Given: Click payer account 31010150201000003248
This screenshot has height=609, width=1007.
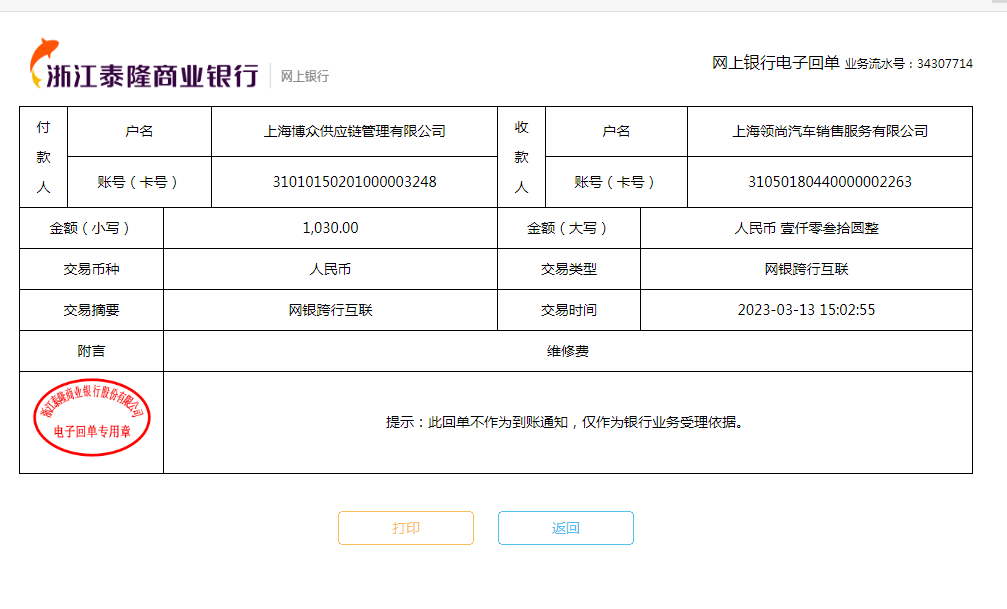Looking at the screenshot, I should point(354,182).
